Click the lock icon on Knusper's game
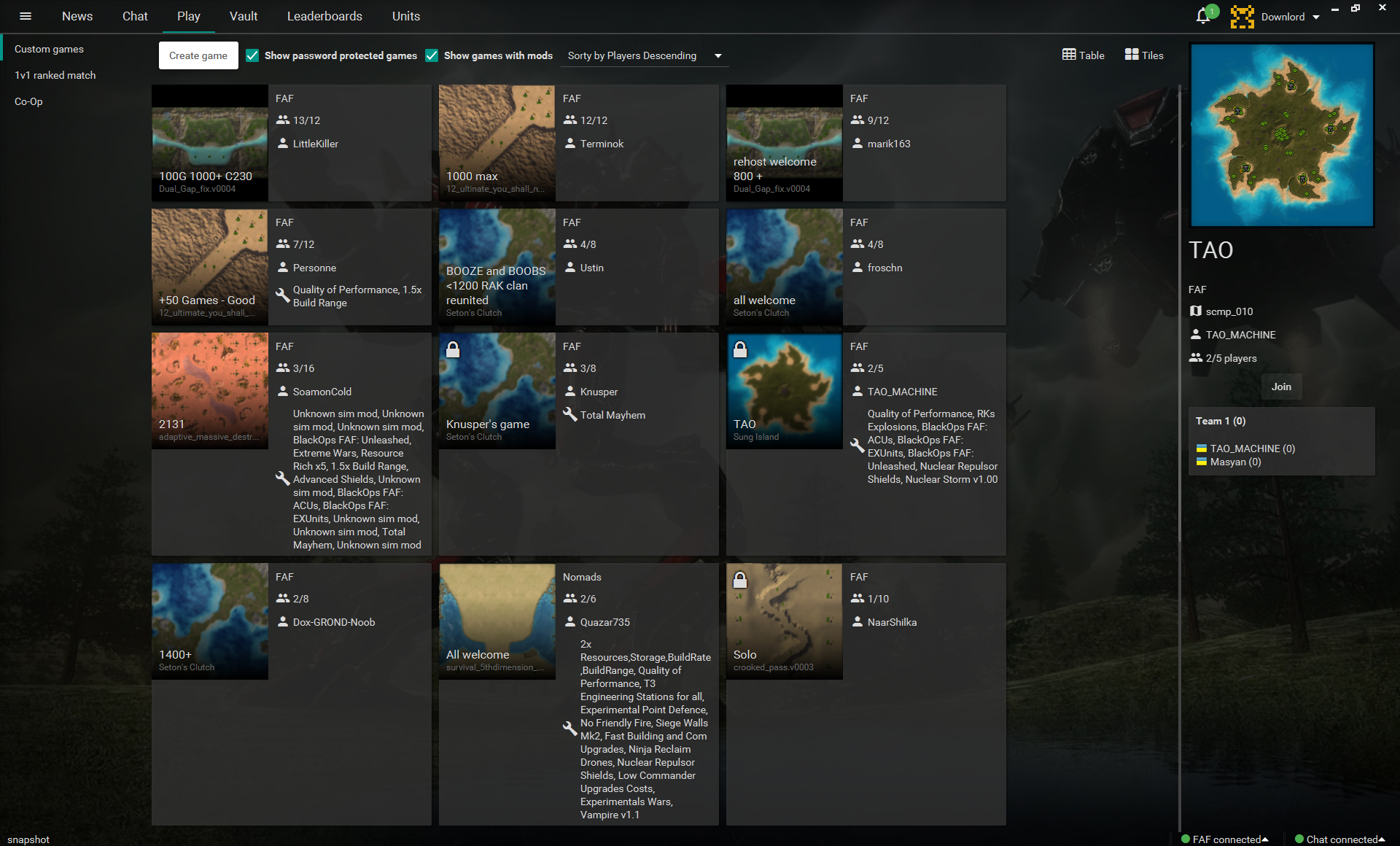Viewport: 1400px width, 846px height. tap(454, 350)
